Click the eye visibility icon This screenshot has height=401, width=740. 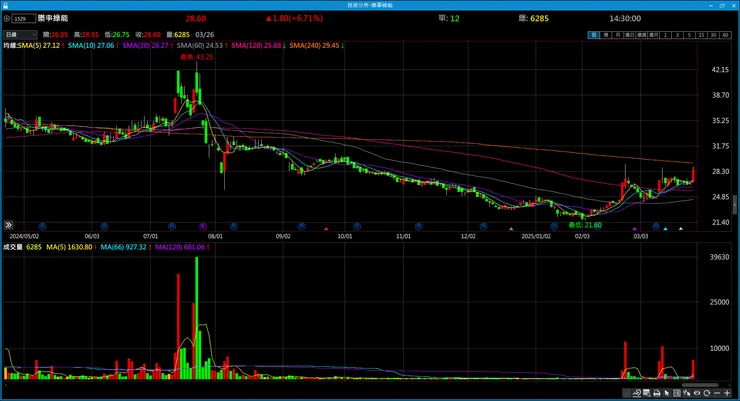click(x=697, y=393)
